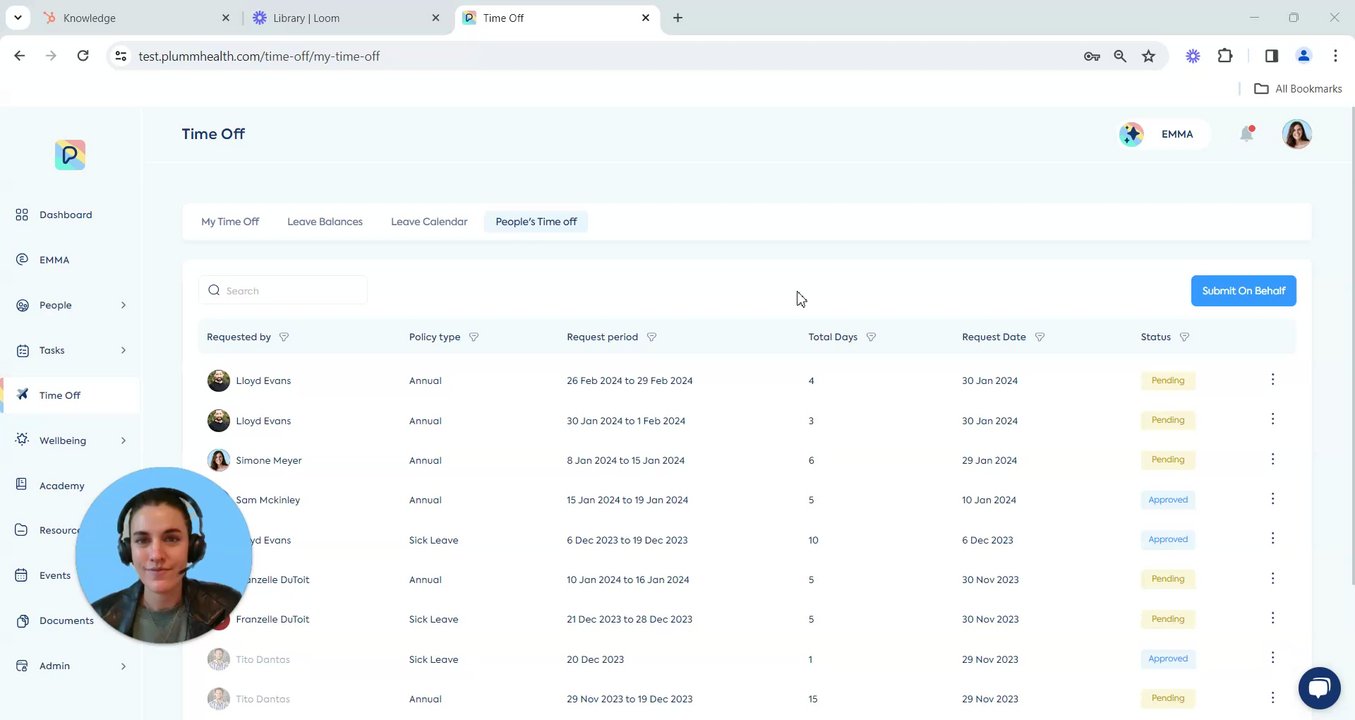This screenshot has height=720, width=1355.
Task: Open the EMMA assistant button in the header
Action: pyautogui.click(x=1165, y=134)
